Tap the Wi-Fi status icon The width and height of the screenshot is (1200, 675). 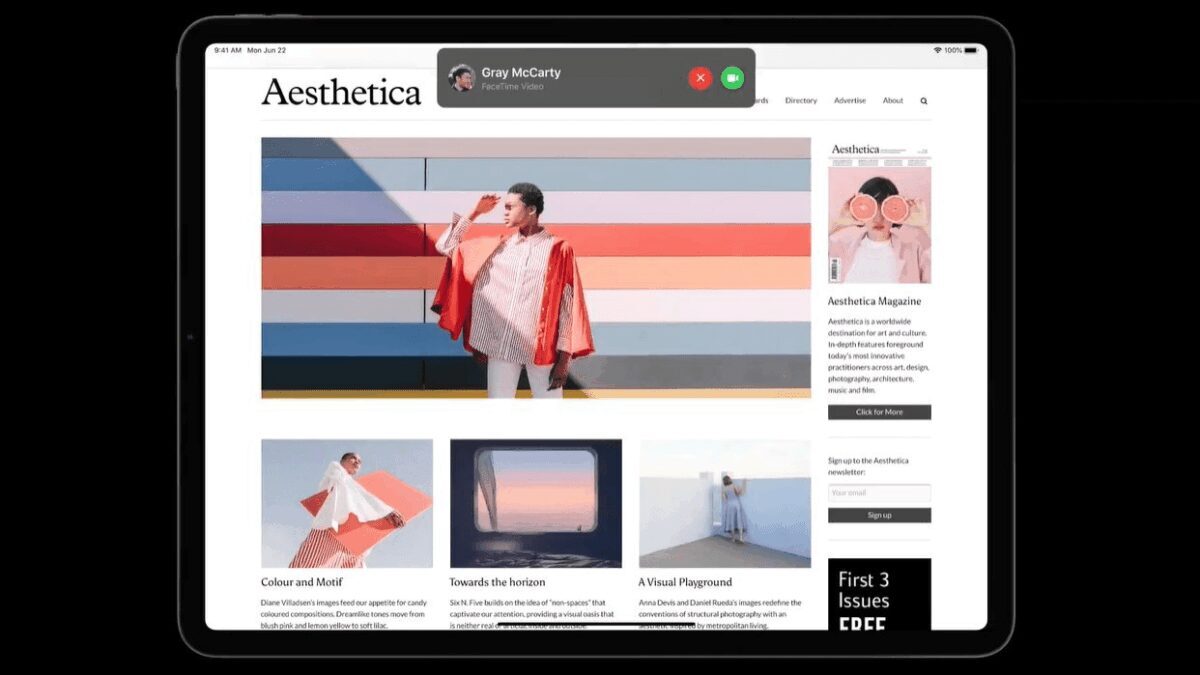click(x=938, y=50)
